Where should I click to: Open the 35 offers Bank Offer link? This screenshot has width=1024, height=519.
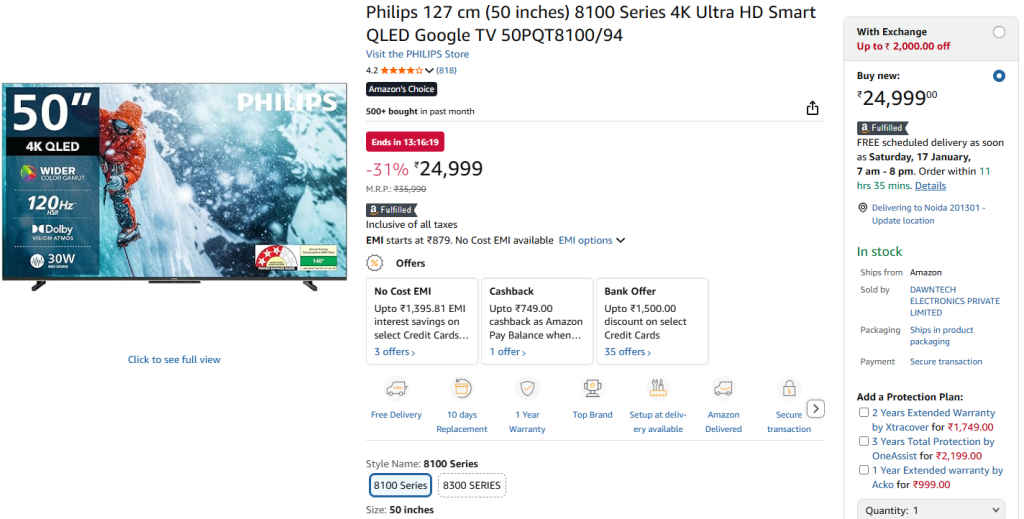[627, 352]
